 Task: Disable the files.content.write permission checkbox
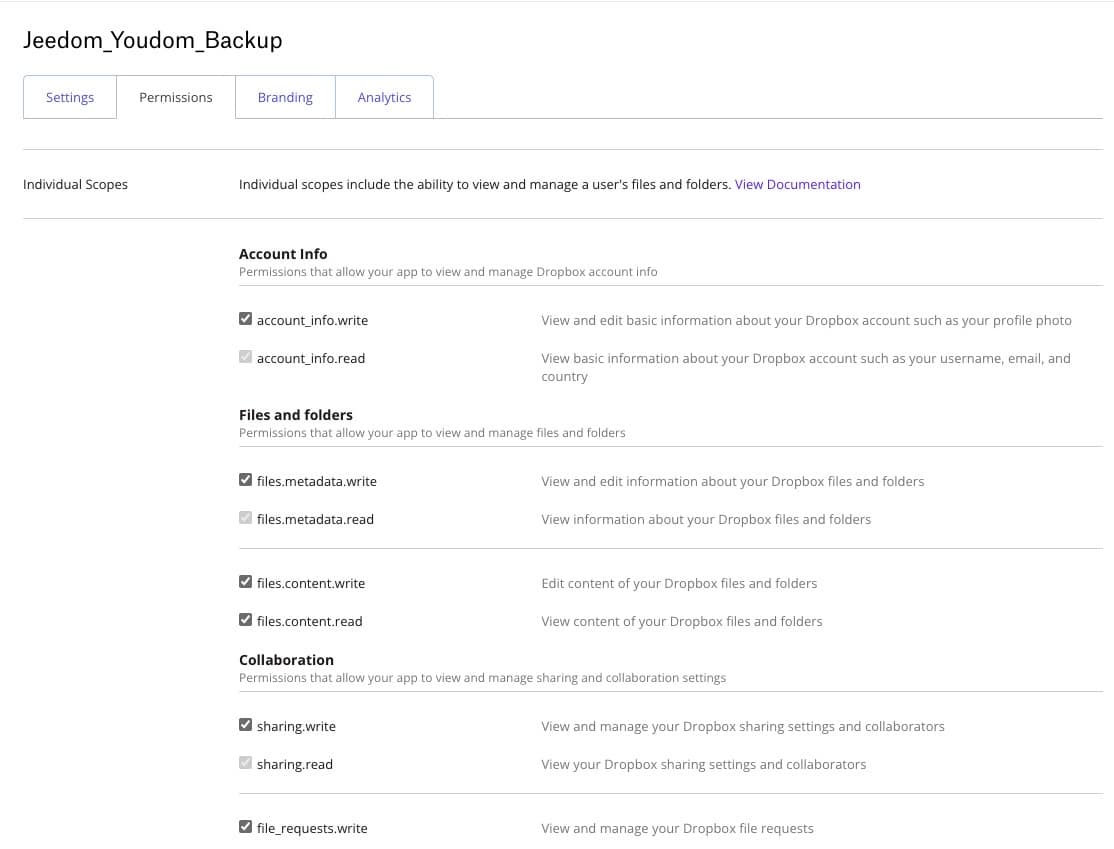[x=246, y=582]
